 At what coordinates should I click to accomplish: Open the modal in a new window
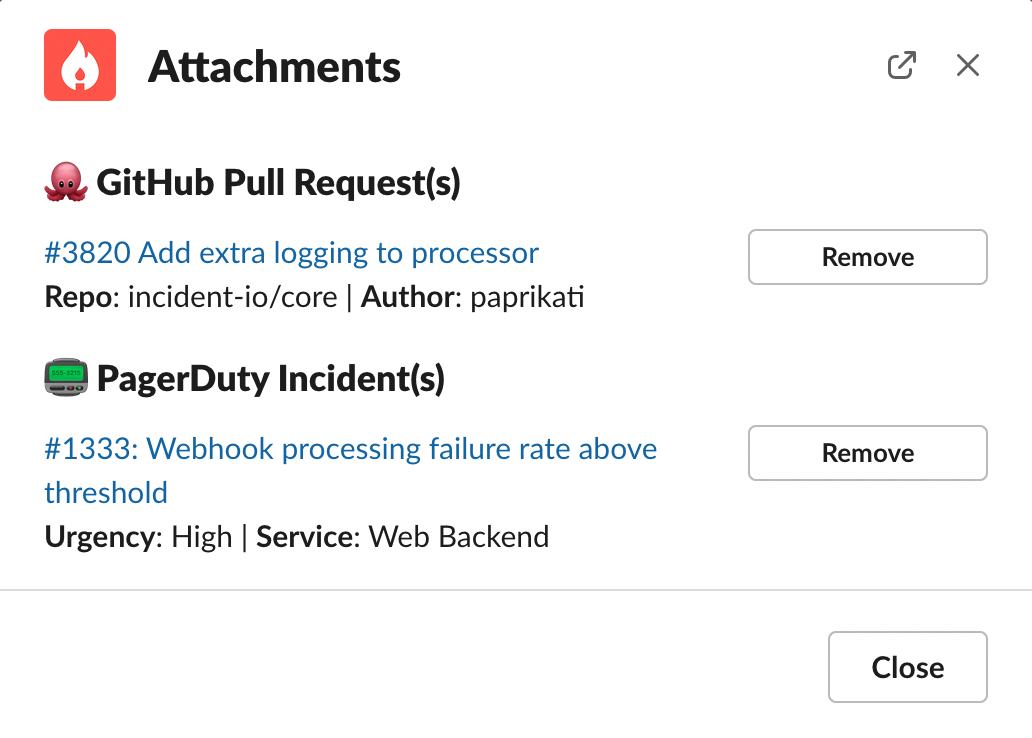(901, 65)
